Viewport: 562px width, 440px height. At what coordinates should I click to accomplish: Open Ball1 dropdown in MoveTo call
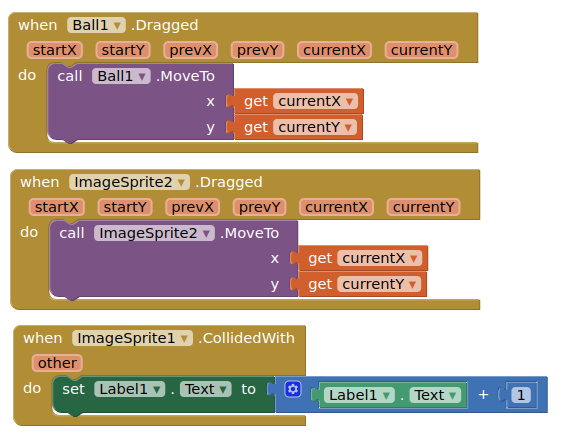point(121,76)
